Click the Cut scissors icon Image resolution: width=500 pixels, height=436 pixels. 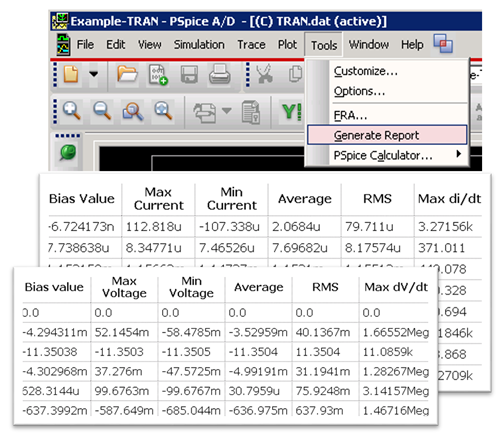pyautogui.click(x=265, y=74)
